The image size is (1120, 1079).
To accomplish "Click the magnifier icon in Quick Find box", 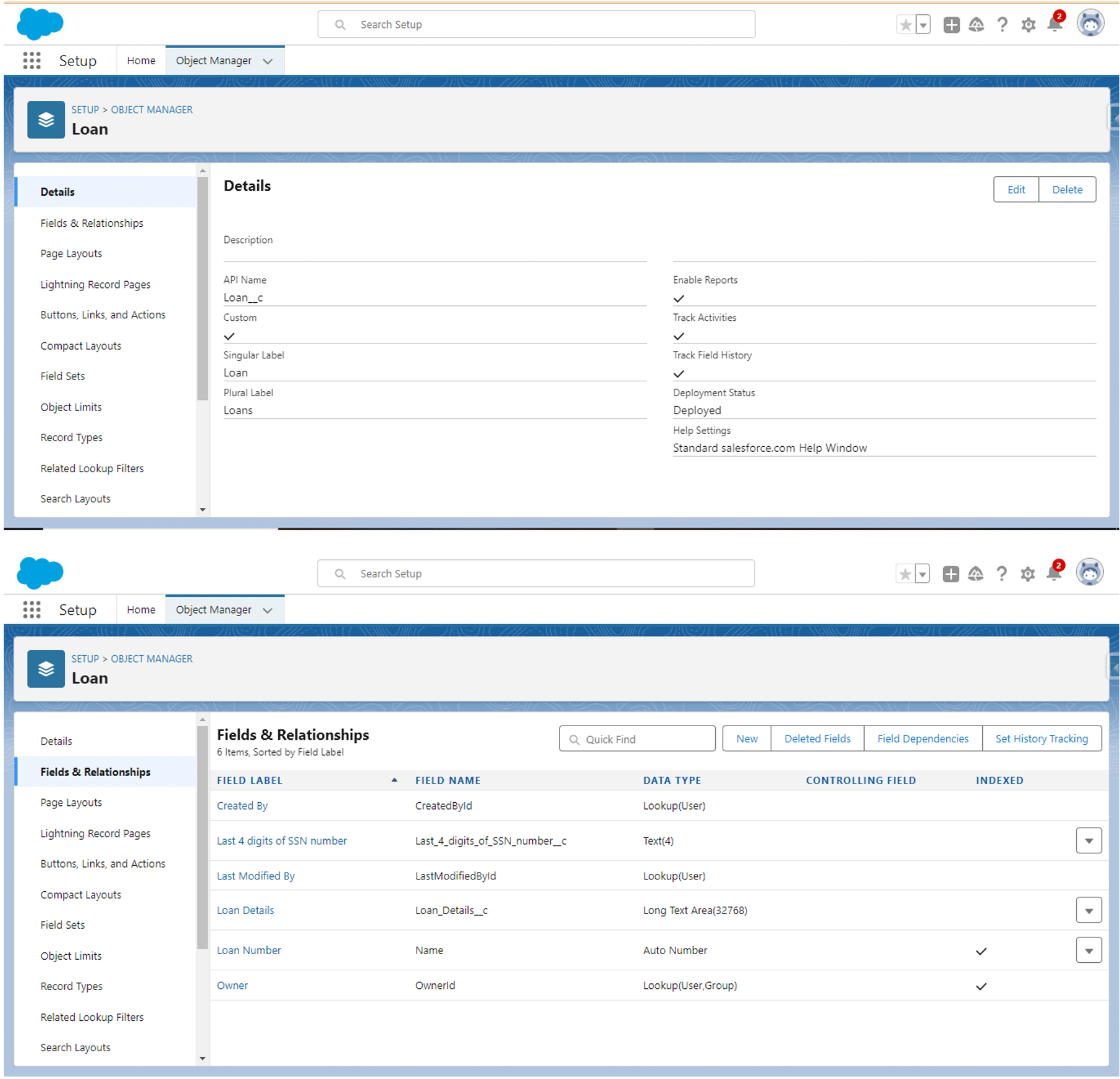I will click(x=575, y=738).
